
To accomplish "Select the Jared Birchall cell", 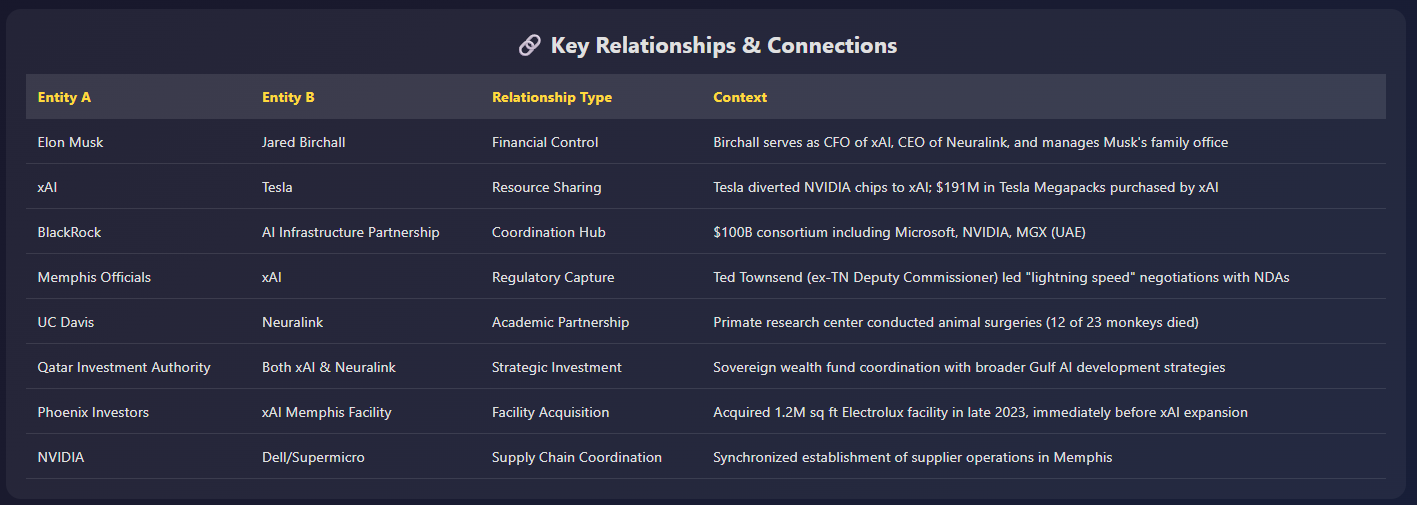I will click(303, 142).
